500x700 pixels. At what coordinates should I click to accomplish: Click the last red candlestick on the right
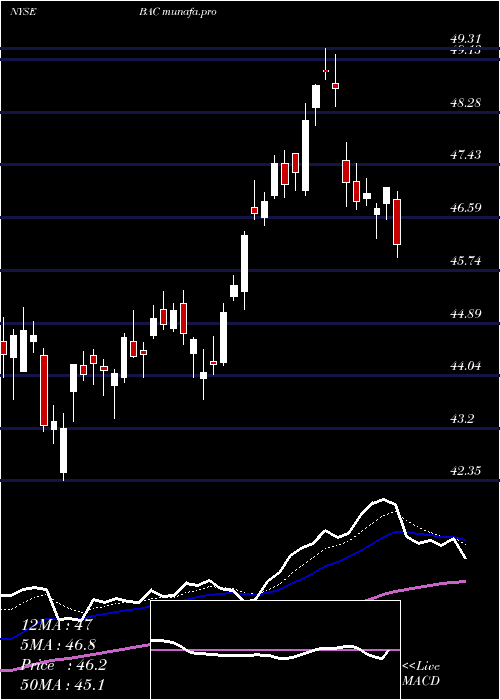click(x=397, y=222)
